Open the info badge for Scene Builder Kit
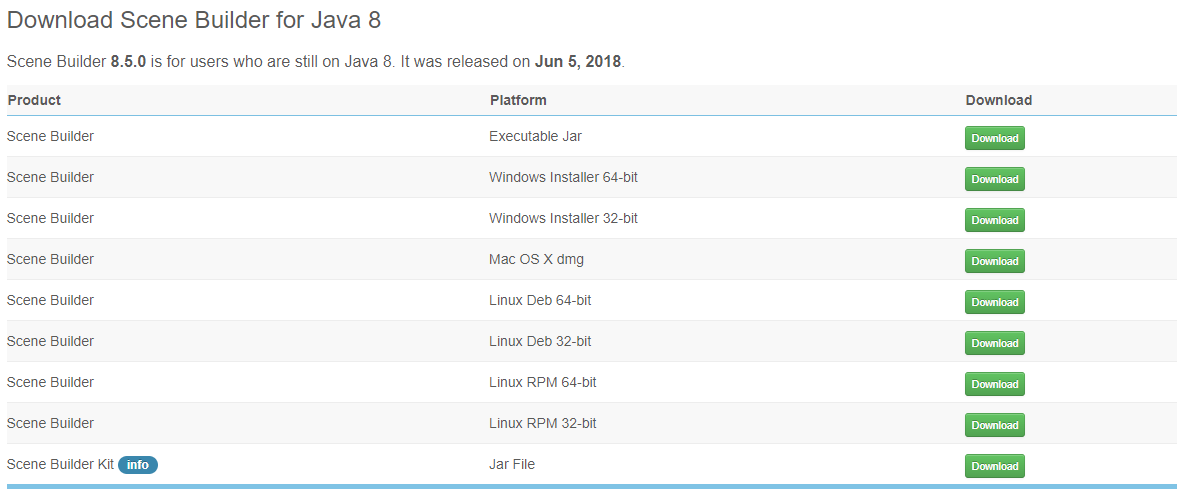Viewport: 1186px width, 496px height. [138, 465]
